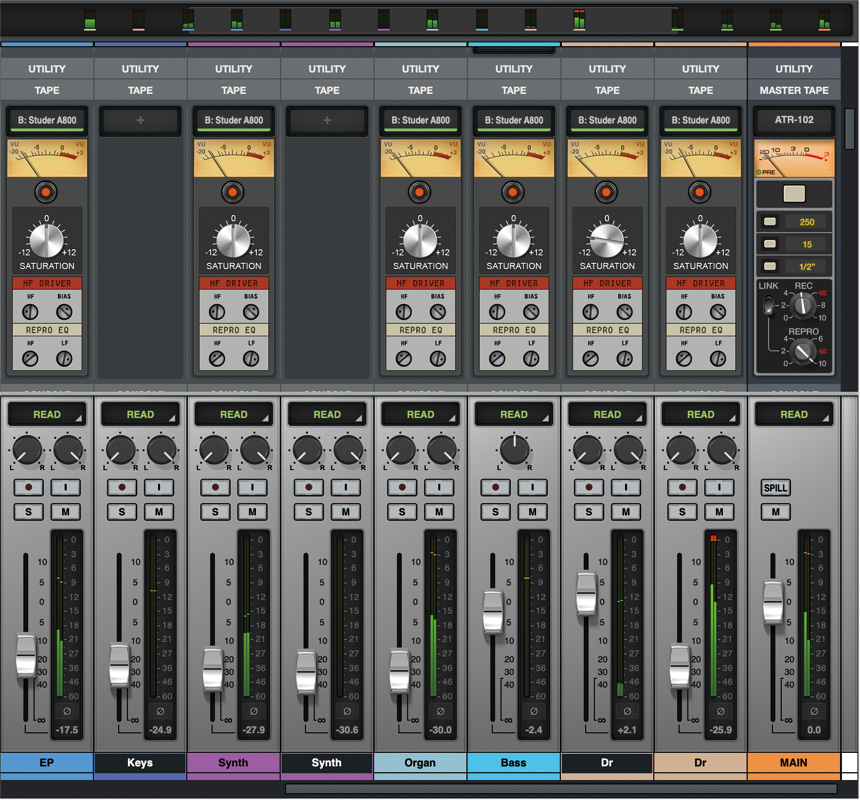Click the ATR-102 REC knob
The height and width of the screenshot is (800, 860).
[803, 305]
